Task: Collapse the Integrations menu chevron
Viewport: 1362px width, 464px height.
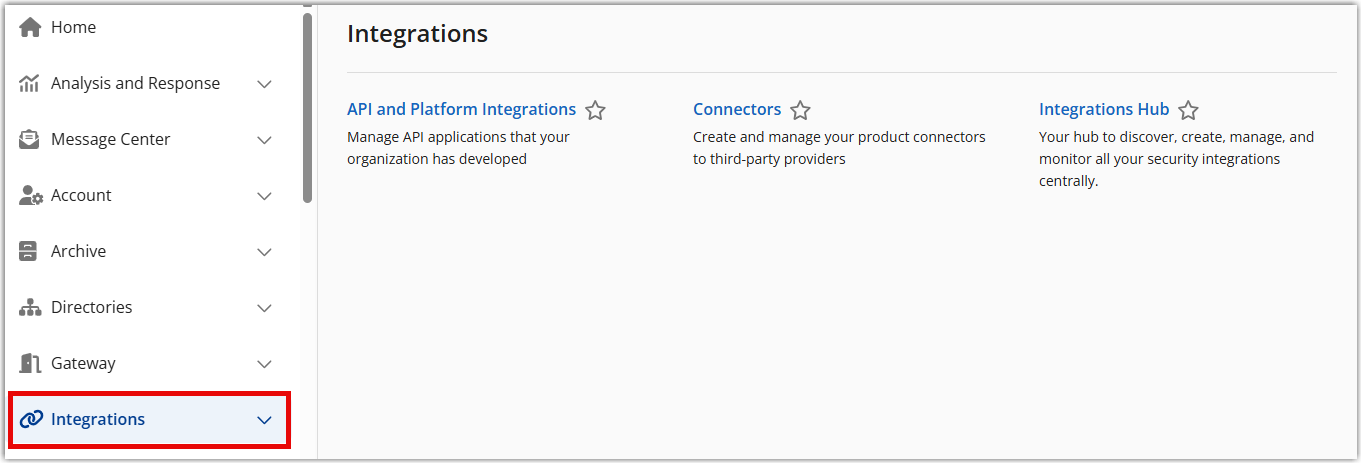Action: [265, 420]
